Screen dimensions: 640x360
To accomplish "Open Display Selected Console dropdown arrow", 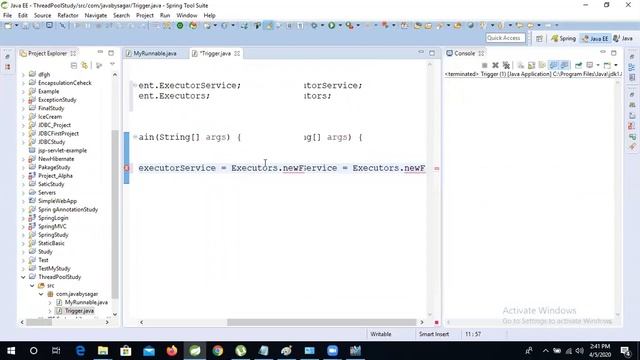I will 598,65.
